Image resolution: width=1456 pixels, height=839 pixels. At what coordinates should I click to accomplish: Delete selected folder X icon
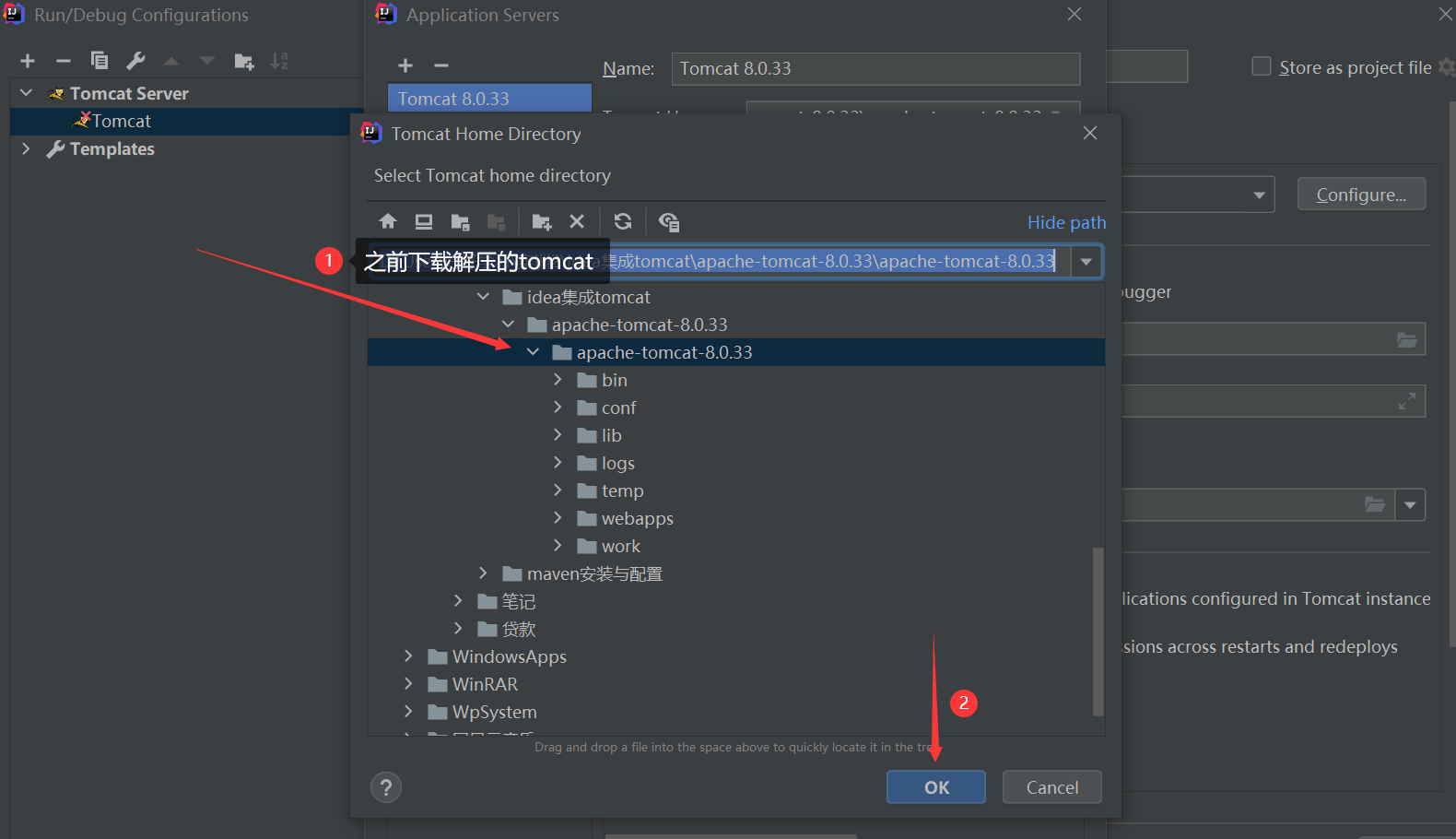click(577, 221)
